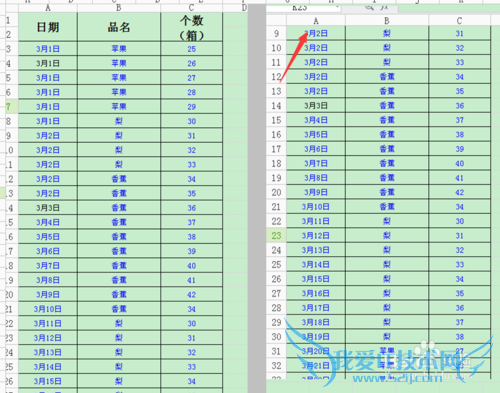500x393 pixels.
Task: Click 3月3日 date cell in left sheet
Action: pos(48,208)
